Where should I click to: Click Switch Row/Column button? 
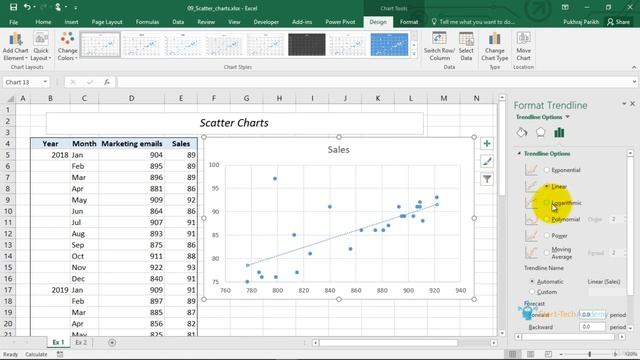439,47
